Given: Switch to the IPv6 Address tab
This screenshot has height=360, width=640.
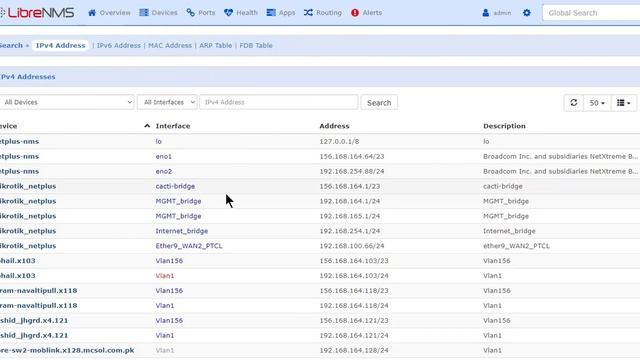Looking at the screenshot, I should tap(119, 45).
